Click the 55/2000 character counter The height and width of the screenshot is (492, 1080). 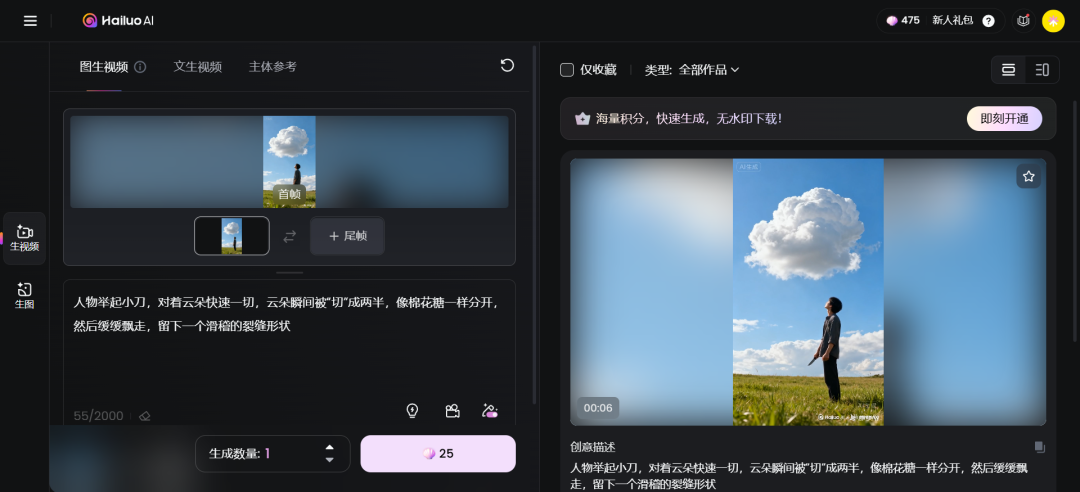pyautogui.click(x=98, y=416)
